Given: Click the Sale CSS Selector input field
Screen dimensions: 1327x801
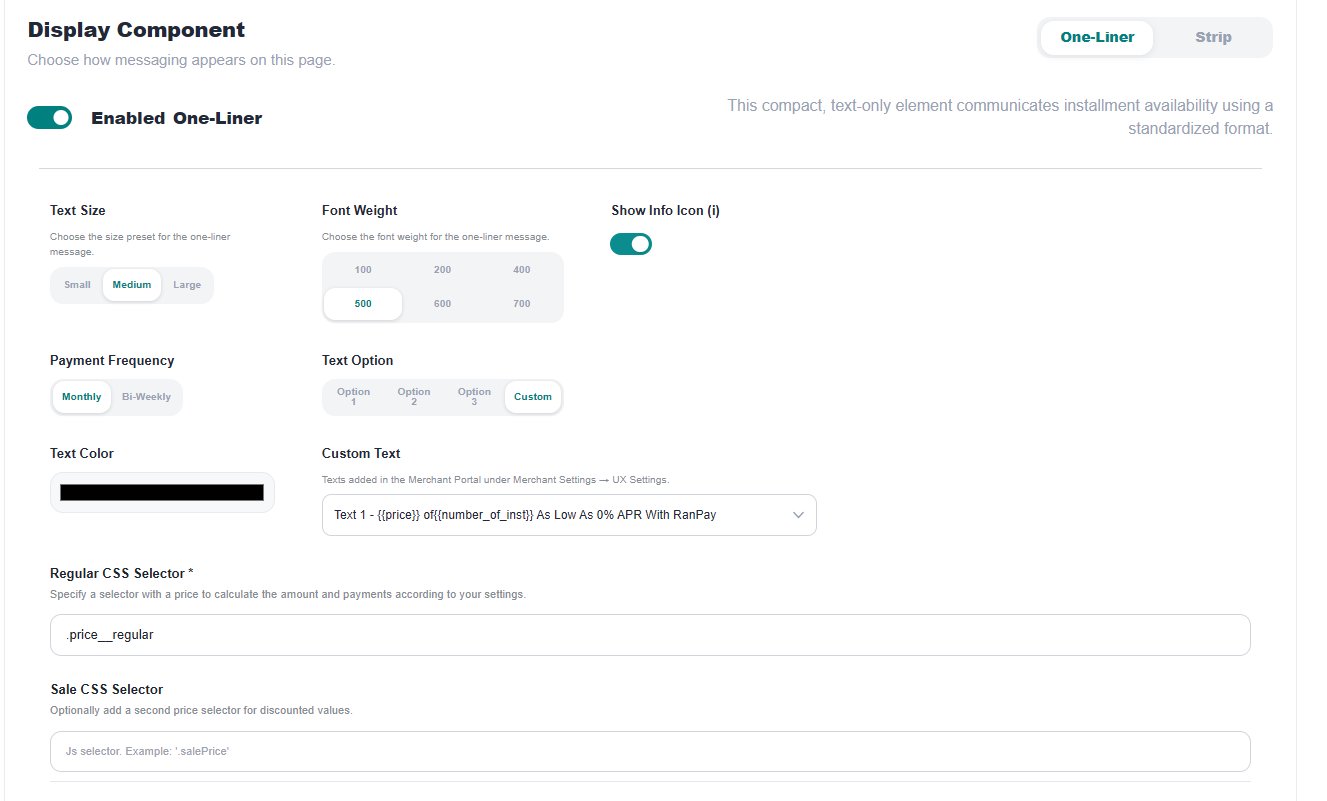Looking at the screenshot, I should 650,751.
